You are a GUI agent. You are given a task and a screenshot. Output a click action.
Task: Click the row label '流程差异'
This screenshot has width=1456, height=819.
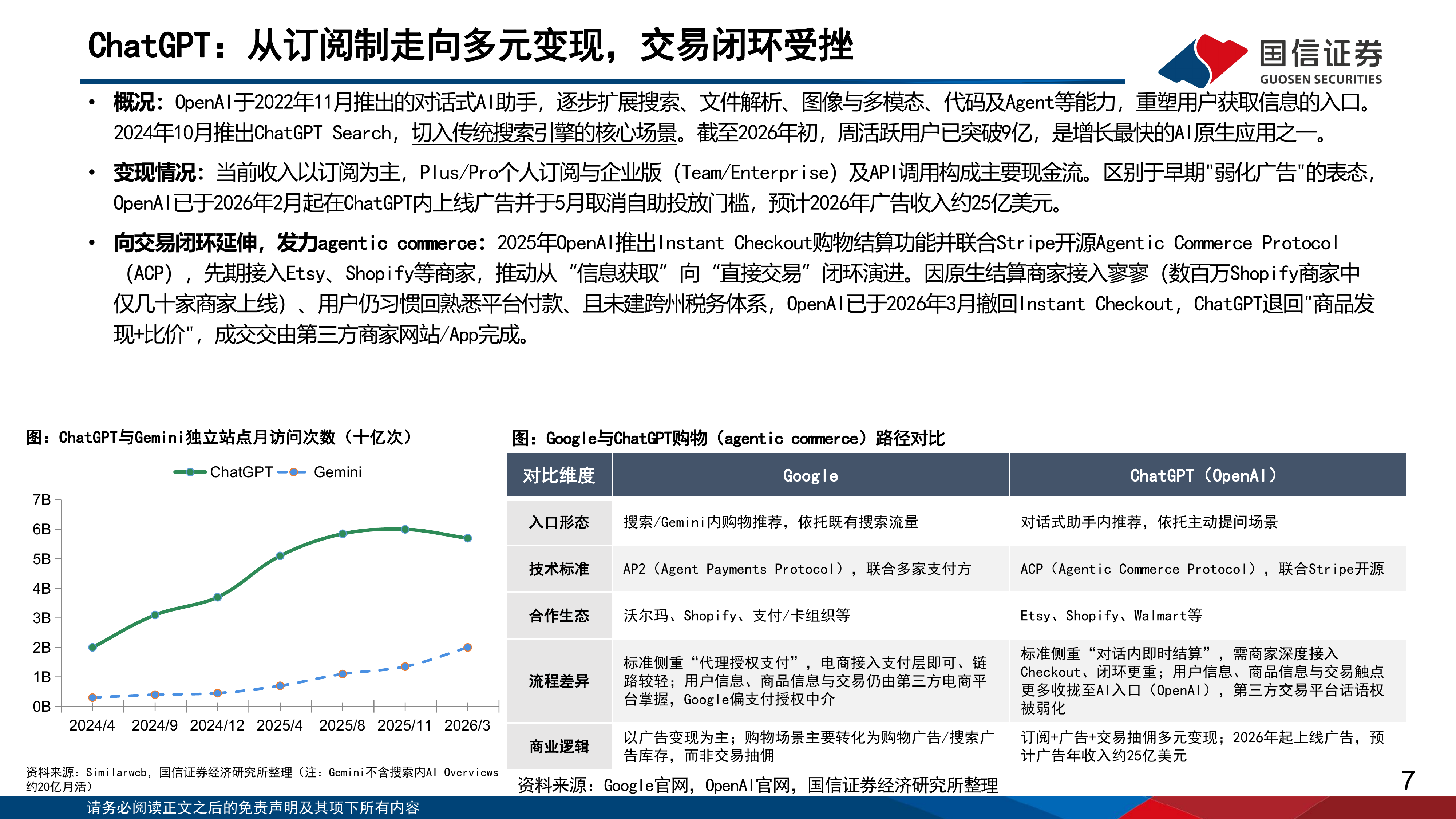coord(559,681)
